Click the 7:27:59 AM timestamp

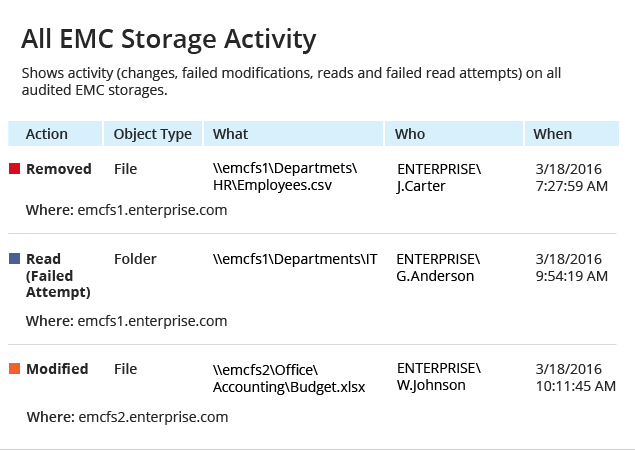click(571, 186)
